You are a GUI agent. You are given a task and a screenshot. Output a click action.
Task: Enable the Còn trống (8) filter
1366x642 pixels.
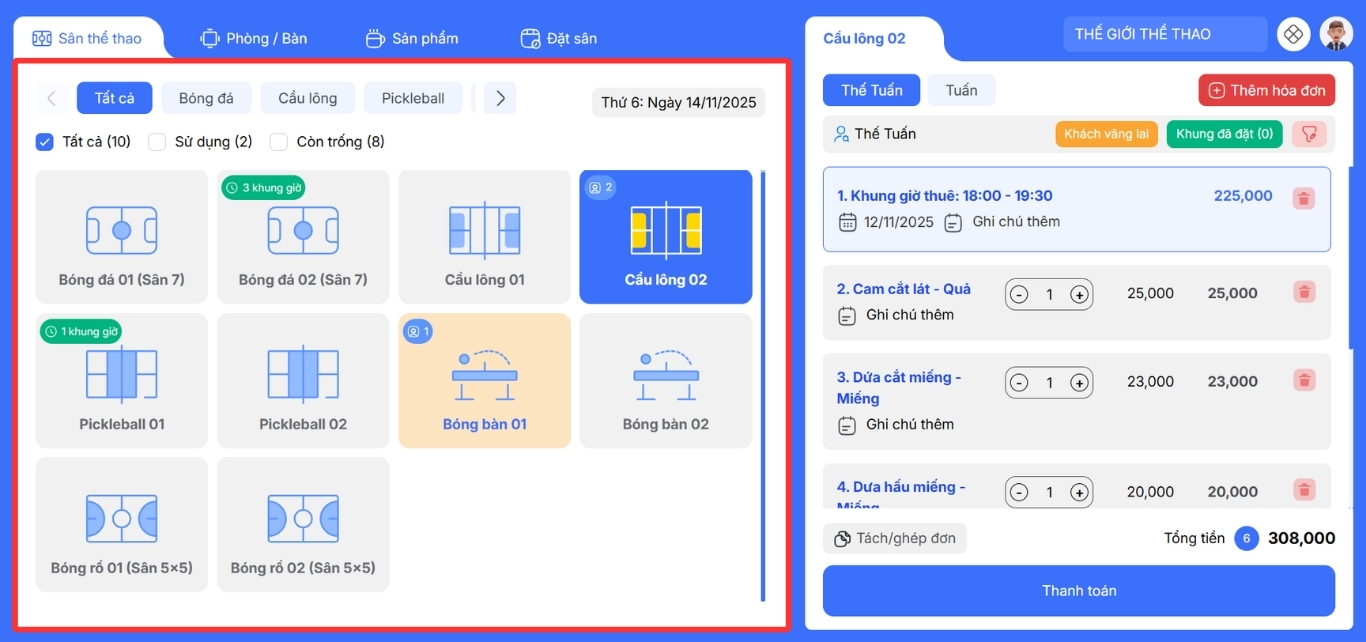point(279,142)
